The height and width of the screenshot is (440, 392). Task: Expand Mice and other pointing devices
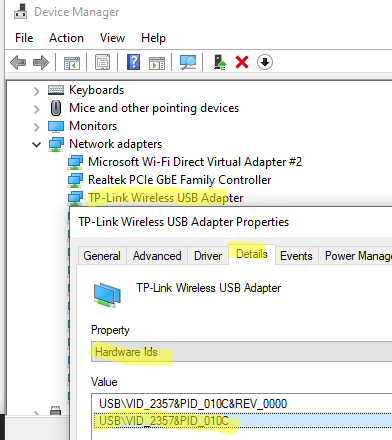tap(36, 109)
